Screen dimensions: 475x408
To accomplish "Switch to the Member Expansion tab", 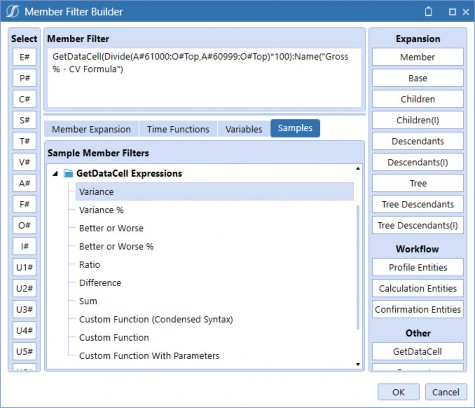I will 91,129.
